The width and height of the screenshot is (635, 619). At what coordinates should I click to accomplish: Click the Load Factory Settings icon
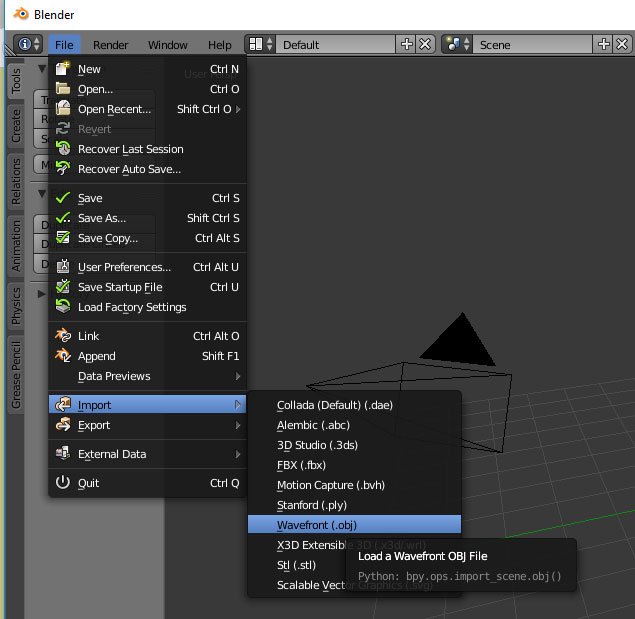coord(63,307)
